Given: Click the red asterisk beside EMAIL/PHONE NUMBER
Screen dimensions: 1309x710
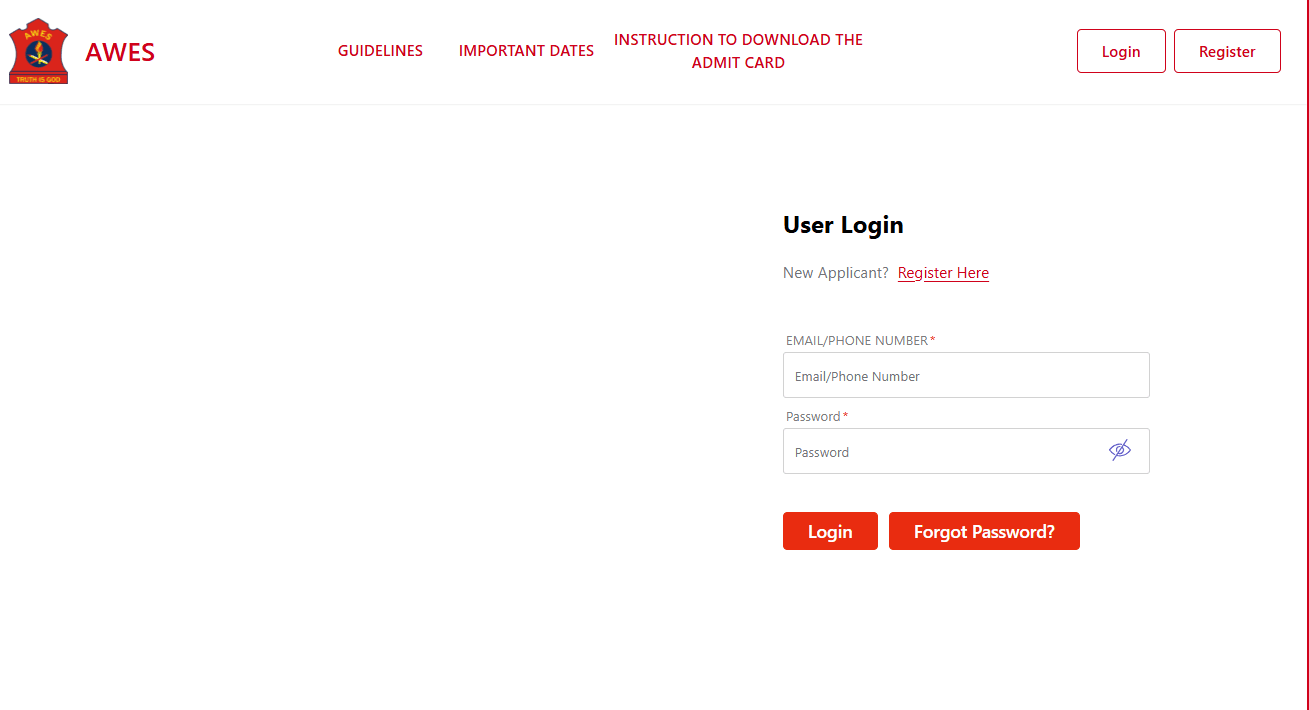Looking at the screenshot, I should 933,340.
